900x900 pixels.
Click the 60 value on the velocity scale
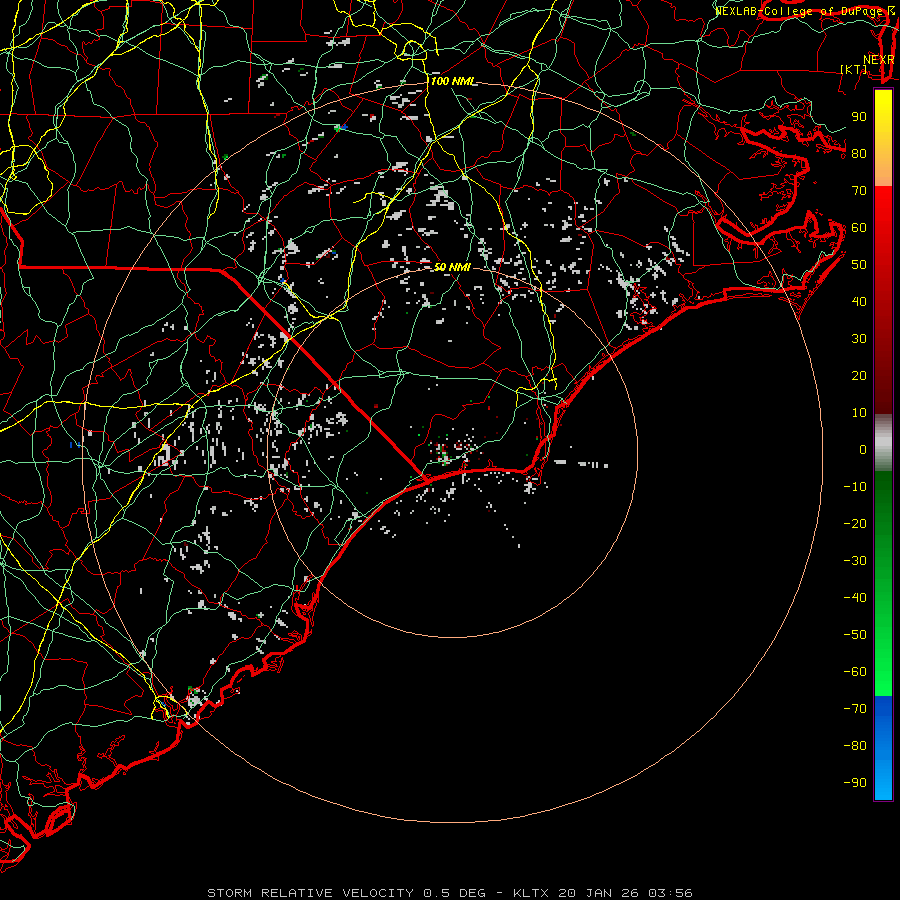click(x=859, y=228)
